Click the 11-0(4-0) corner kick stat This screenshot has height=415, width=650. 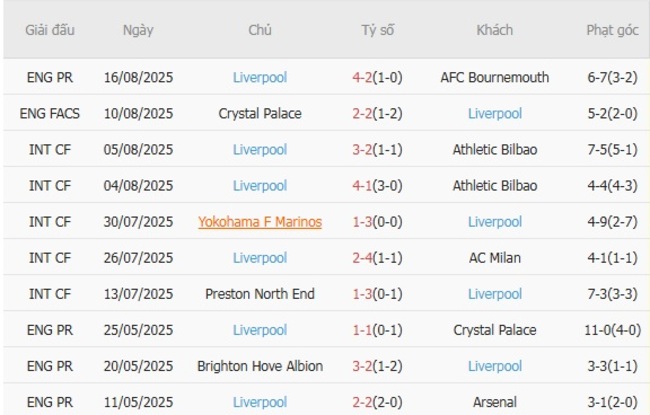tap(612, 329)
